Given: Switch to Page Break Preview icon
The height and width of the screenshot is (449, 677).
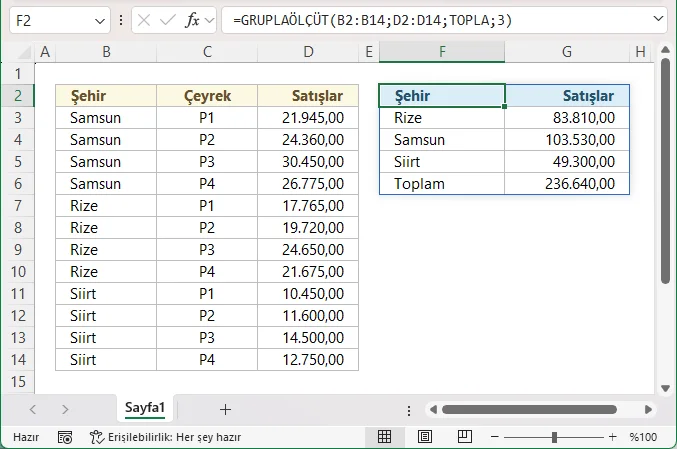Looking at the screenshot, I should (465, 437).
